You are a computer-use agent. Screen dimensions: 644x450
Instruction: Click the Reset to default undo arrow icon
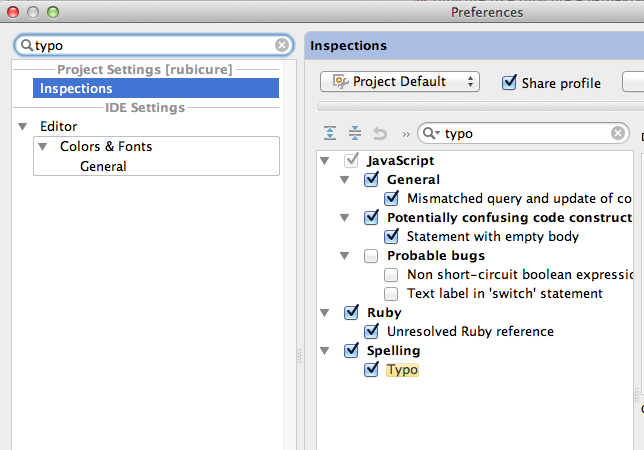pyautogui.click(x=380, y=133)
